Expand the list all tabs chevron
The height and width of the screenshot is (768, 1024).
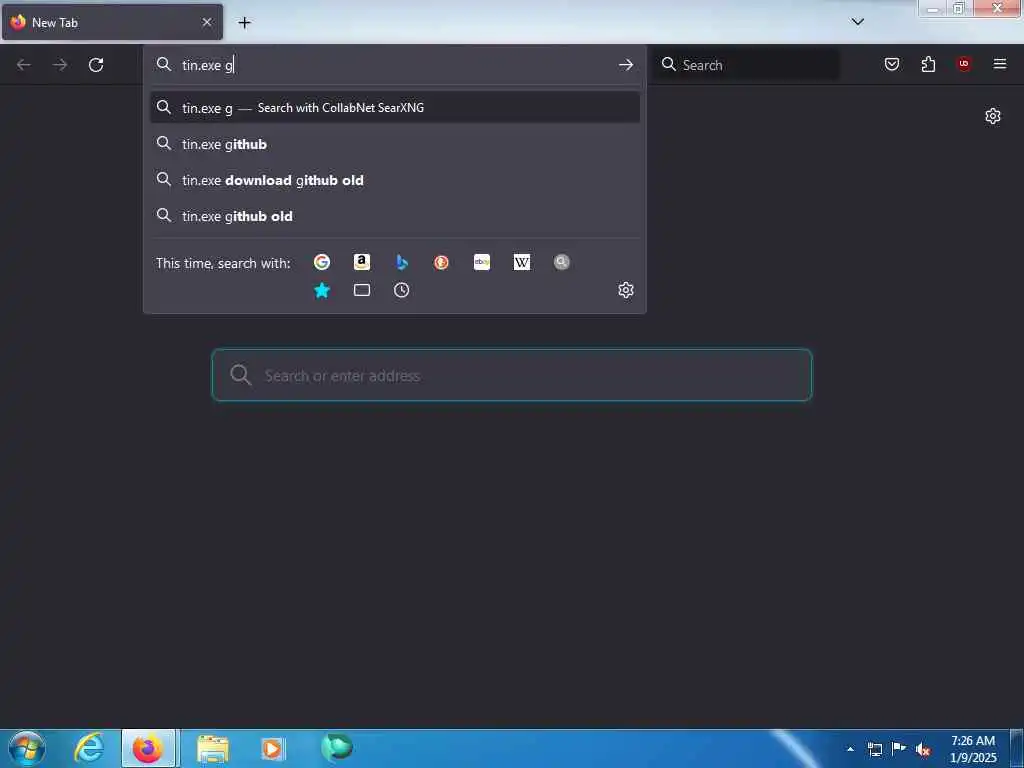(857, 22)
